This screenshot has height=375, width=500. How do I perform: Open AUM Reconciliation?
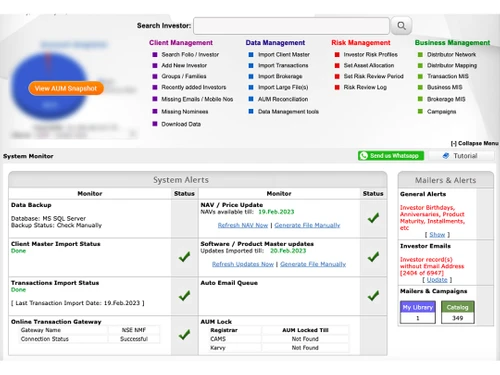point(283,99)
